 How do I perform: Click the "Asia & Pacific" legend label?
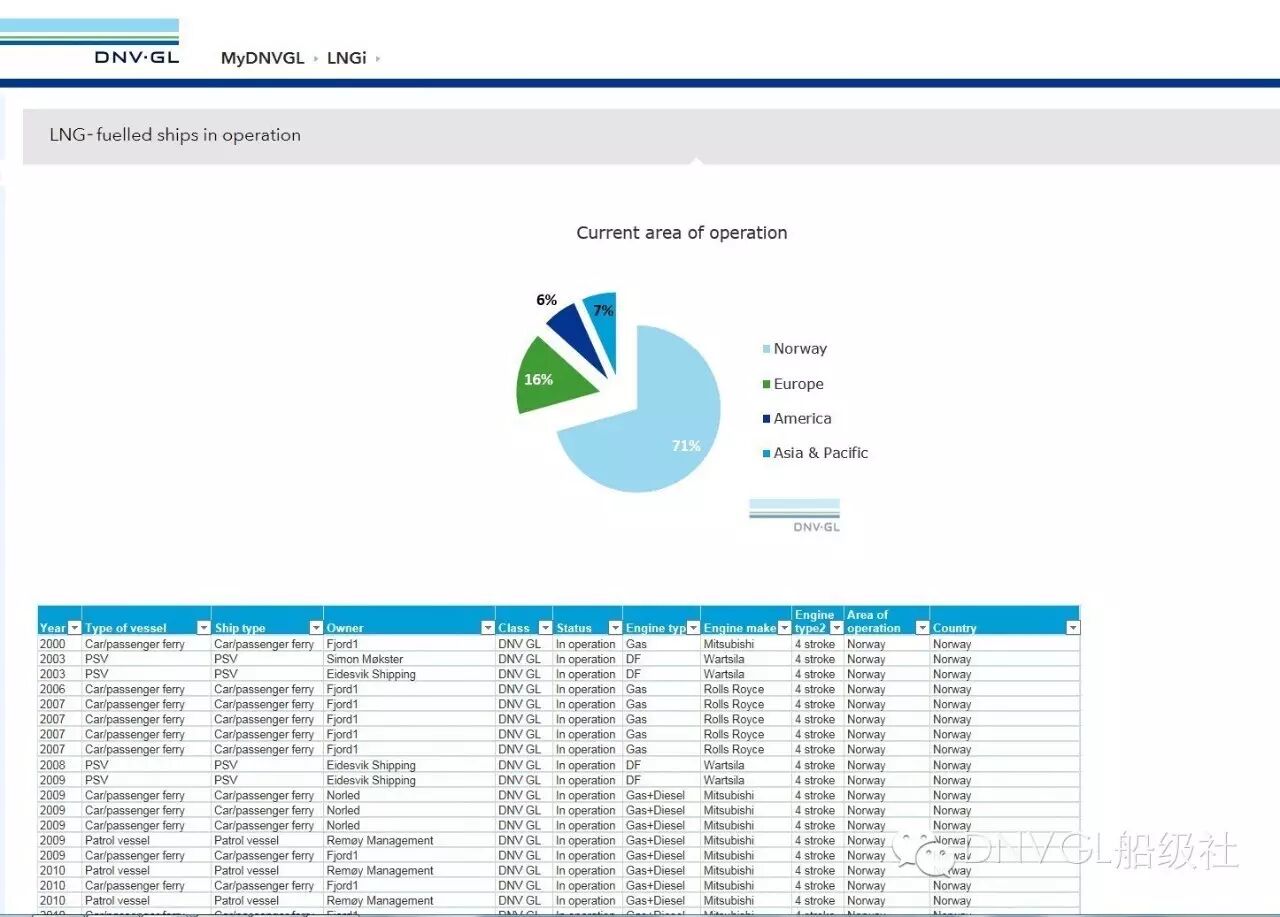[821, 453]
